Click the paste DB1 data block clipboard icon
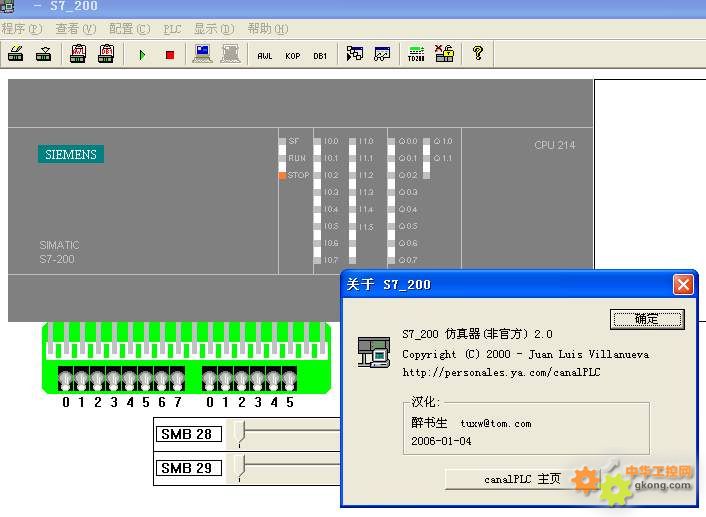Viewport: 706px width, 517px height. click(106, 54)
